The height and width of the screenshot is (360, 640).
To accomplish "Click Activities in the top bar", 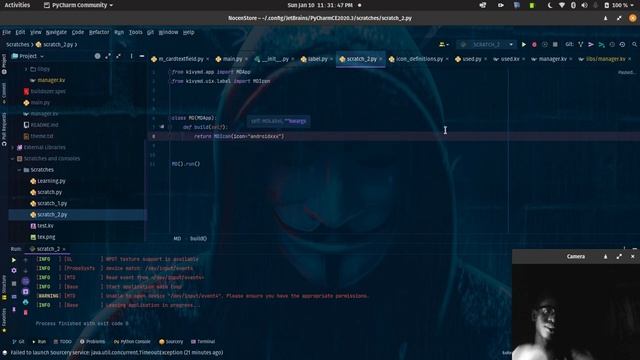I will (17, 5).
